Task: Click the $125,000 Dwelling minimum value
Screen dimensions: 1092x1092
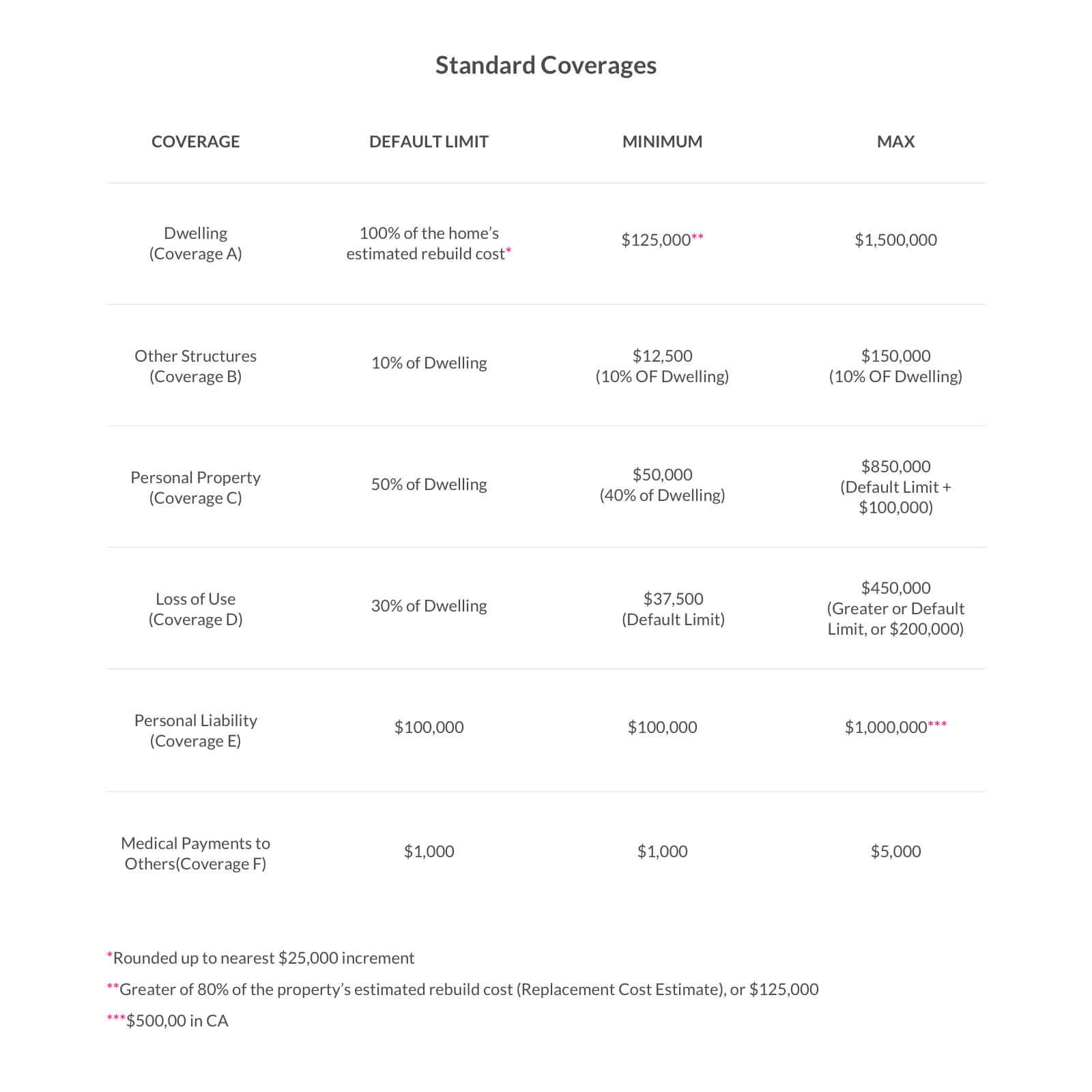Action: pos(657,240)
